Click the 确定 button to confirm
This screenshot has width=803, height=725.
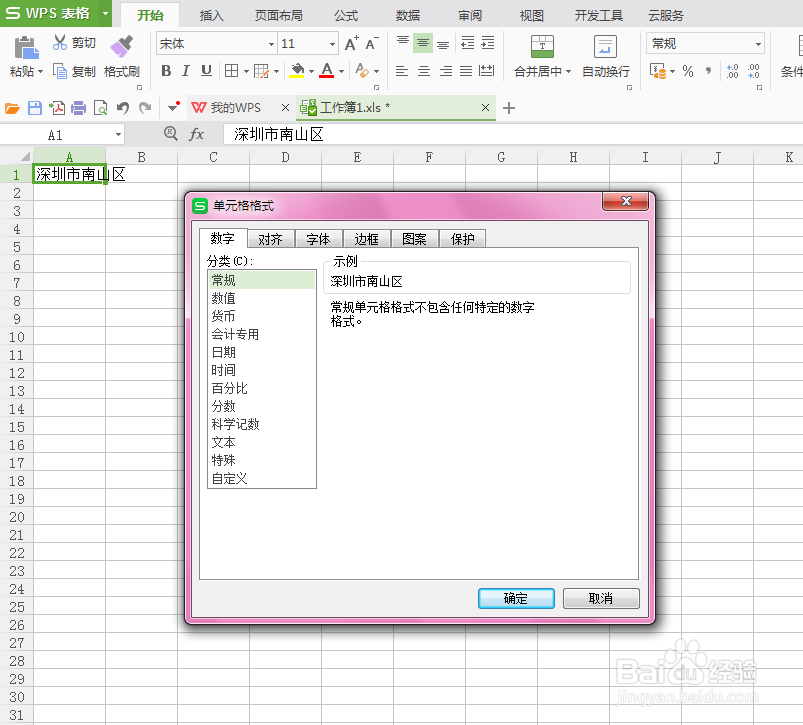[x=515, y=598]
